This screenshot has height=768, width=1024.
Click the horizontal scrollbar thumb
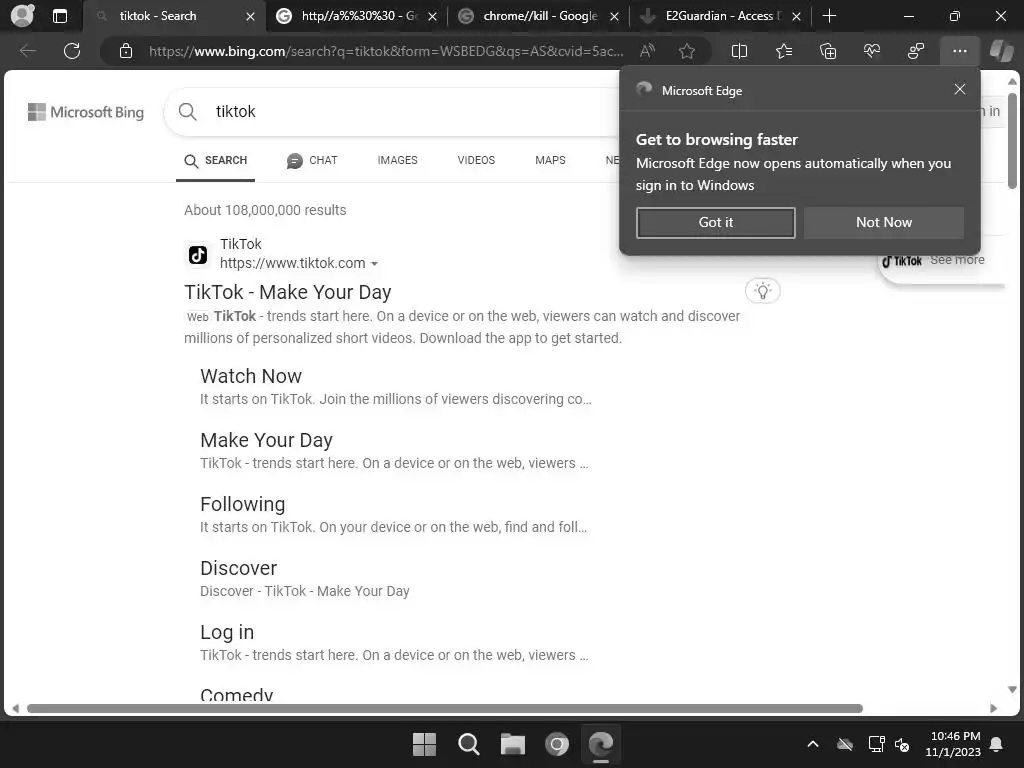444,709
